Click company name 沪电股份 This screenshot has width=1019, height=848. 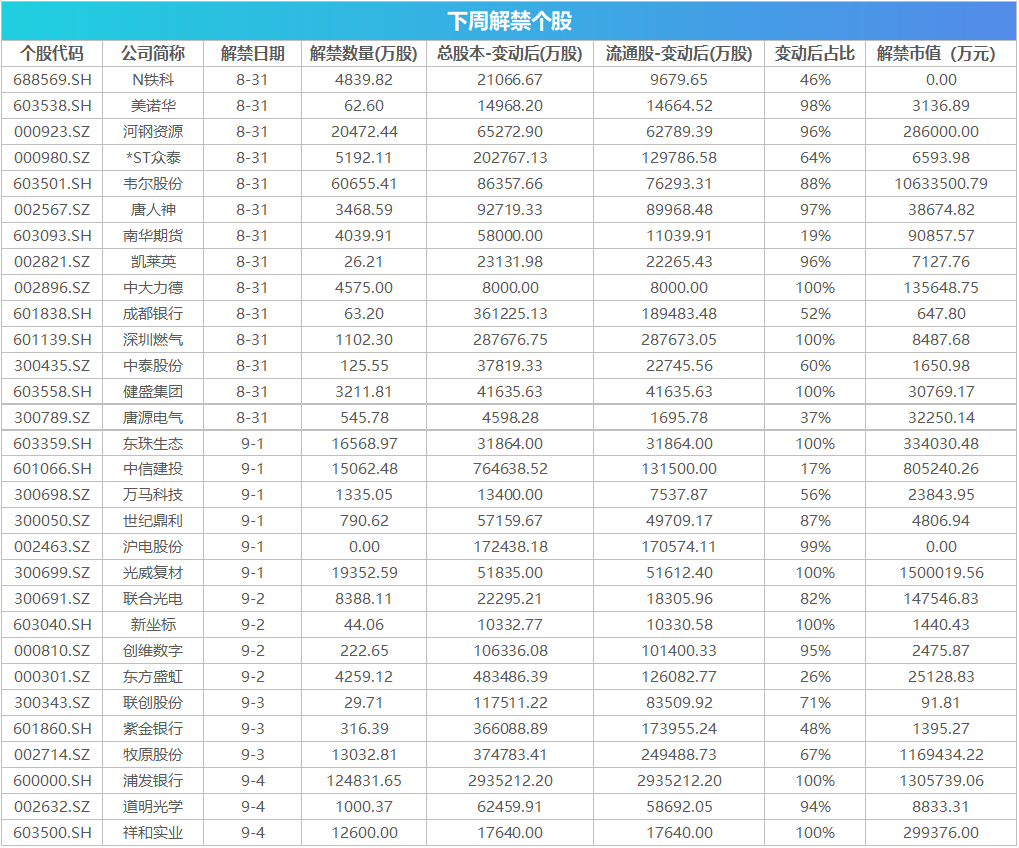153,547
